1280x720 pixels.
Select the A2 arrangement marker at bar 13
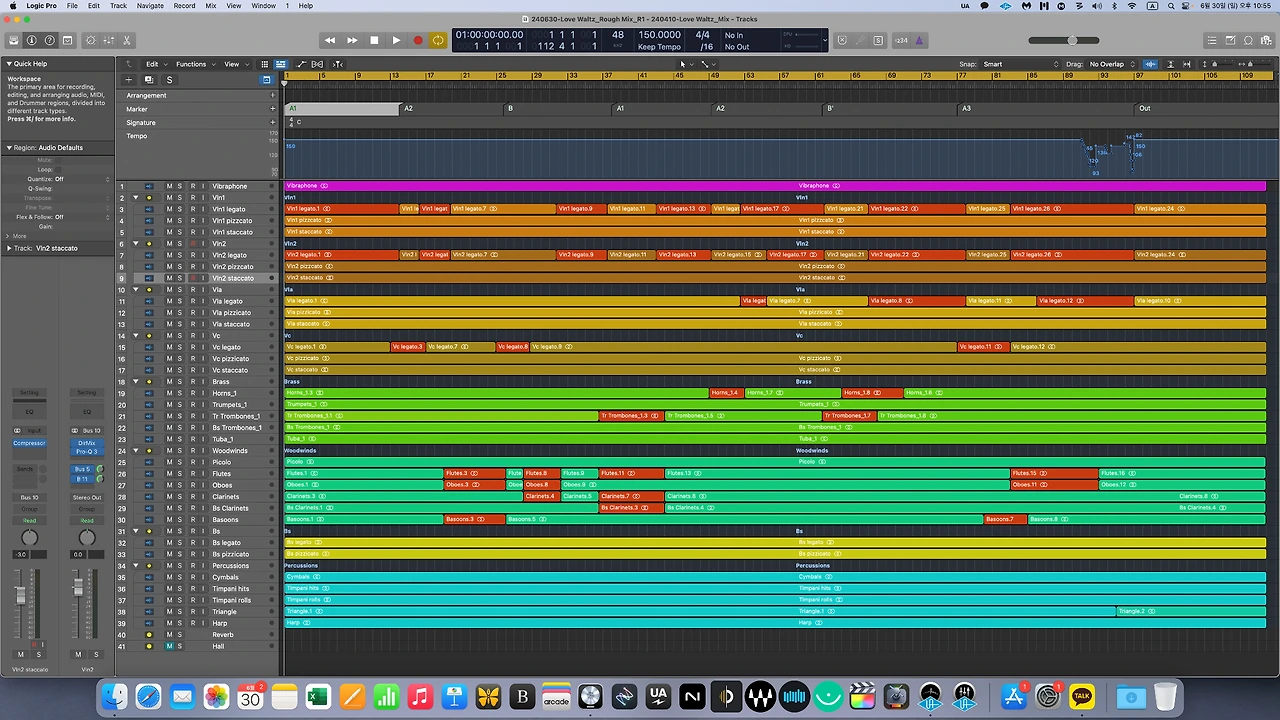tap(408, 108)
